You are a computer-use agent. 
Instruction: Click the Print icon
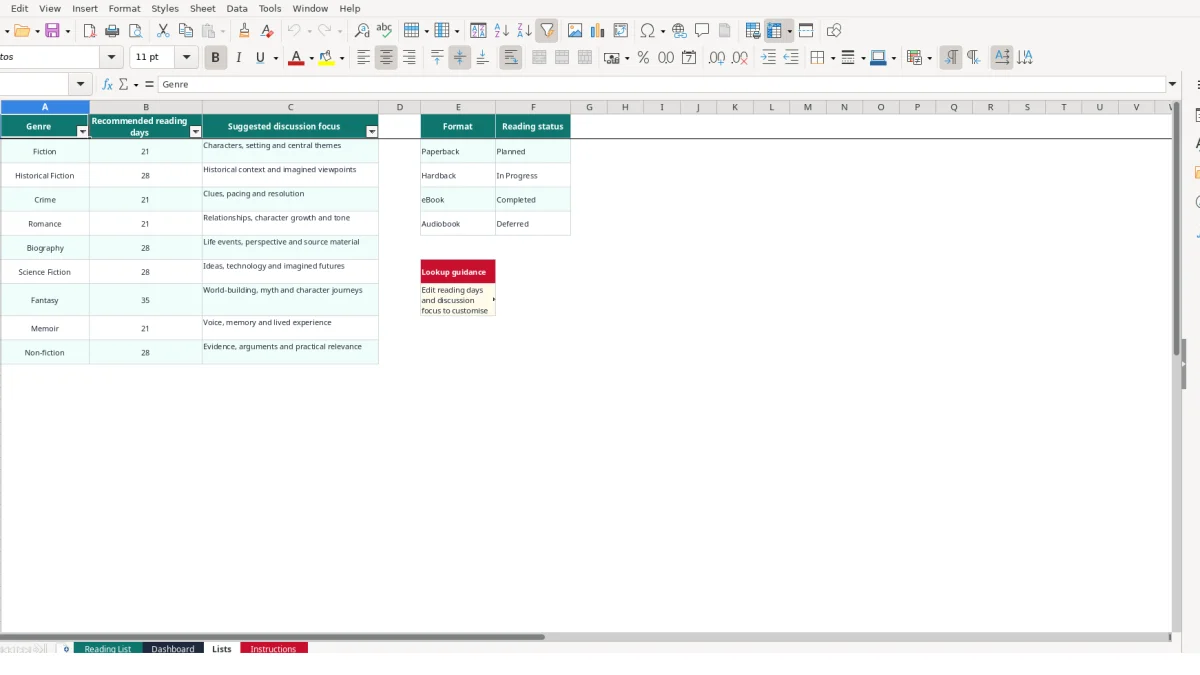113,31
